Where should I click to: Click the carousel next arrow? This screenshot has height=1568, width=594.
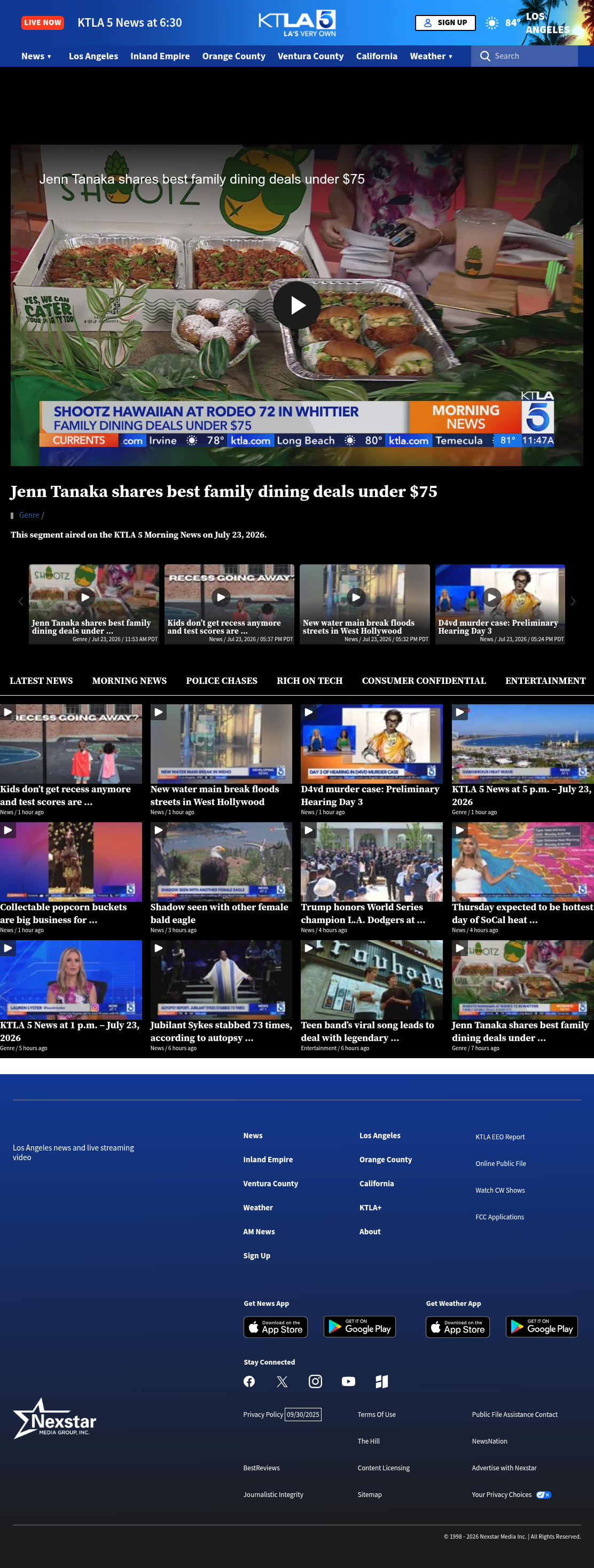573,601
